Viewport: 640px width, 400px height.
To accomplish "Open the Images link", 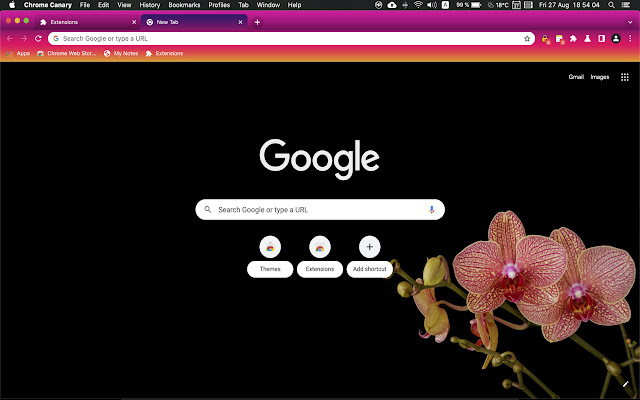I will [x=600, y=76].
